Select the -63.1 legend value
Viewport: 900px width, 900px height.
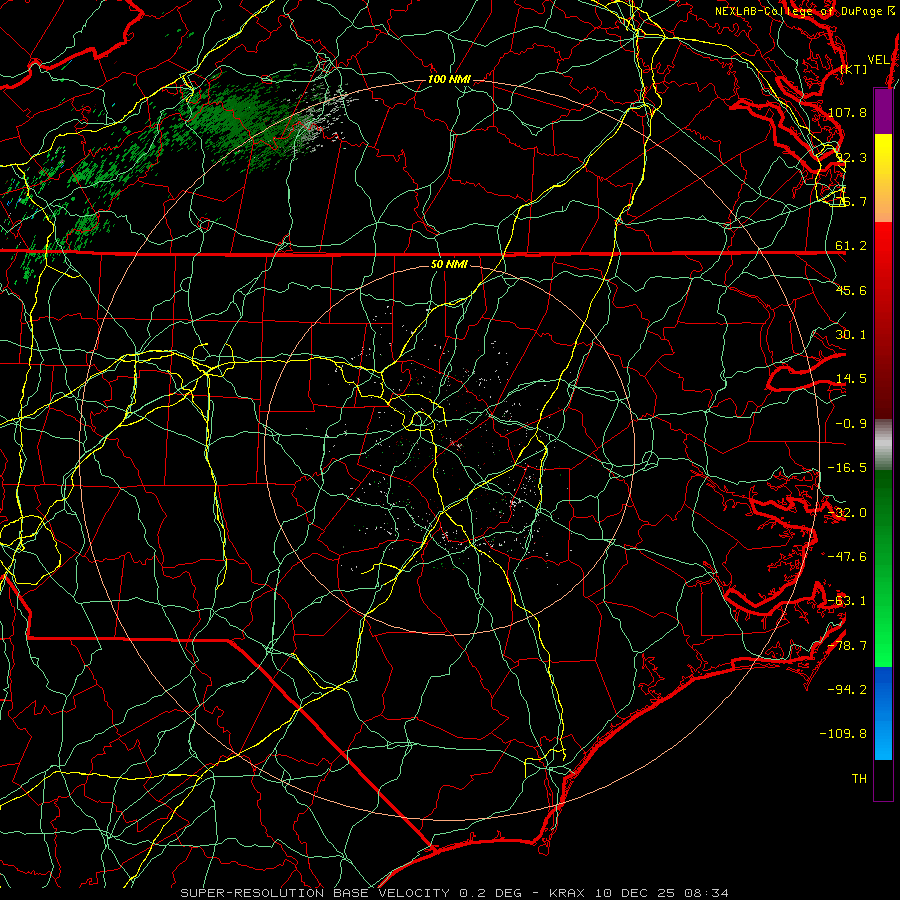[847, 601]
